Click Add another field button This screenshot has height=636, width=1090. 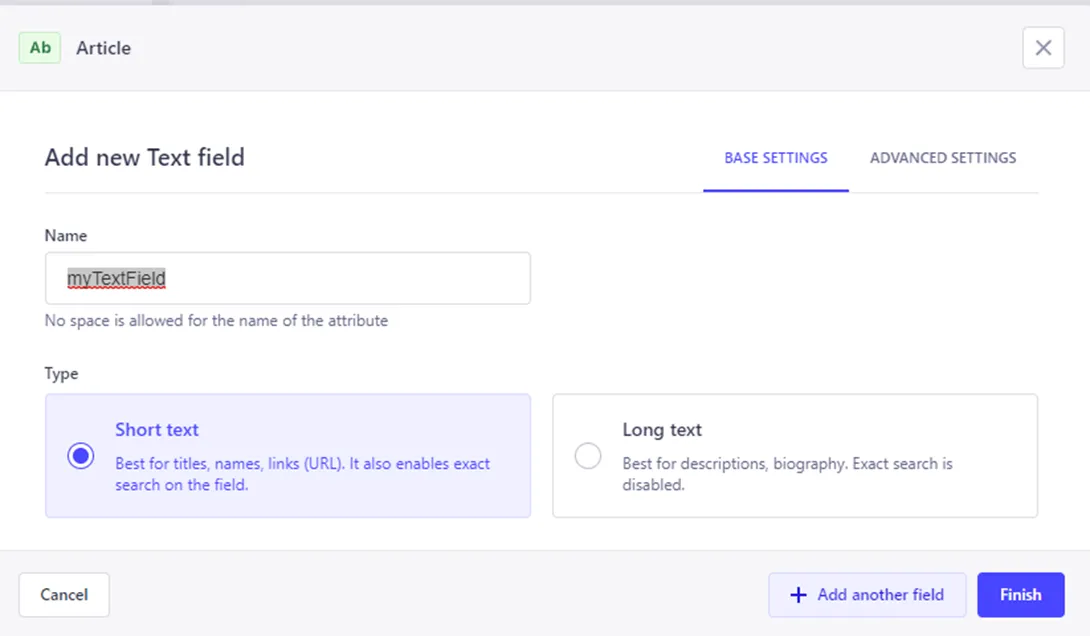[x=867, y=595]
